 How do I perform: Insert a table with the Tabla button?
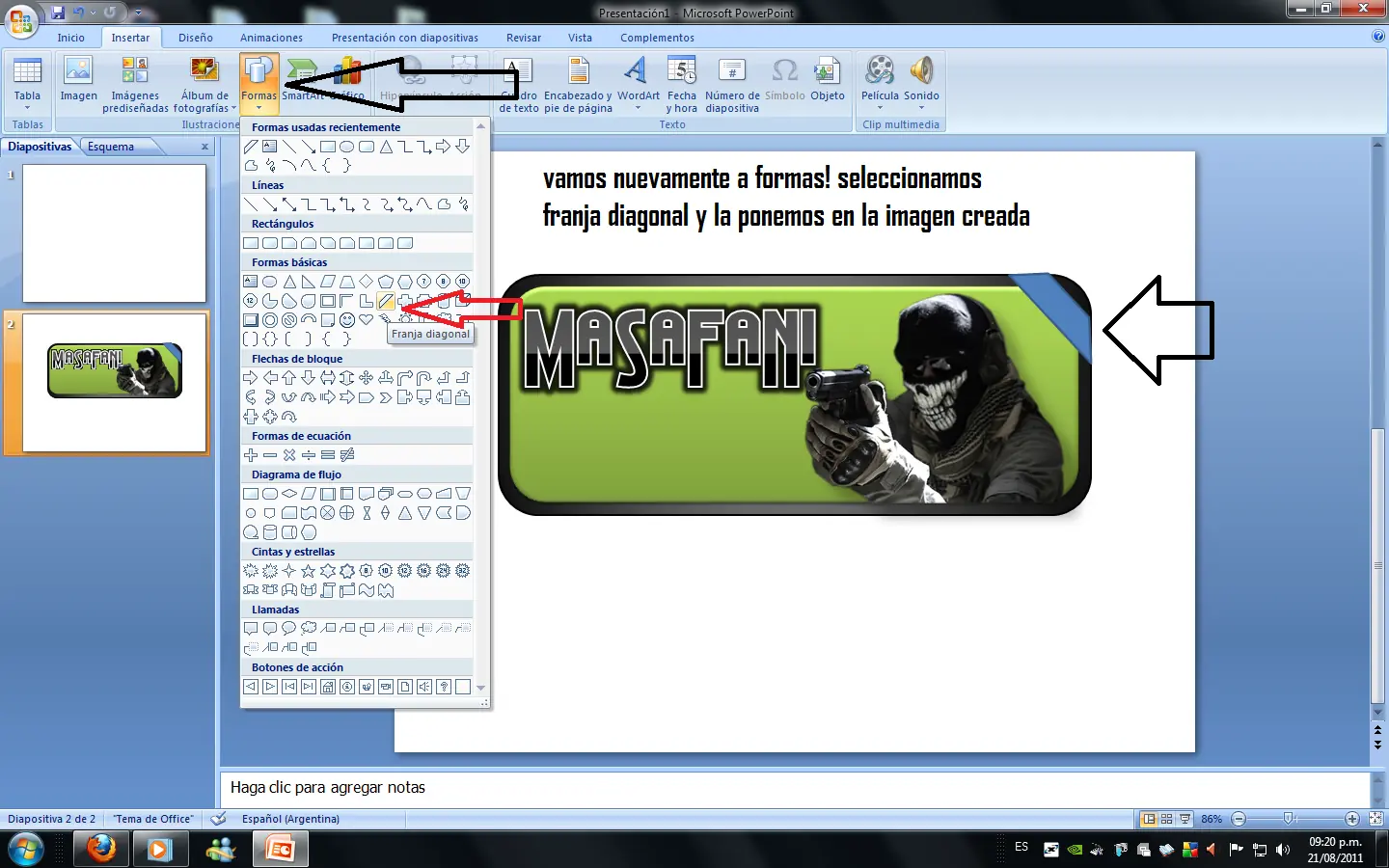[27, 84]
